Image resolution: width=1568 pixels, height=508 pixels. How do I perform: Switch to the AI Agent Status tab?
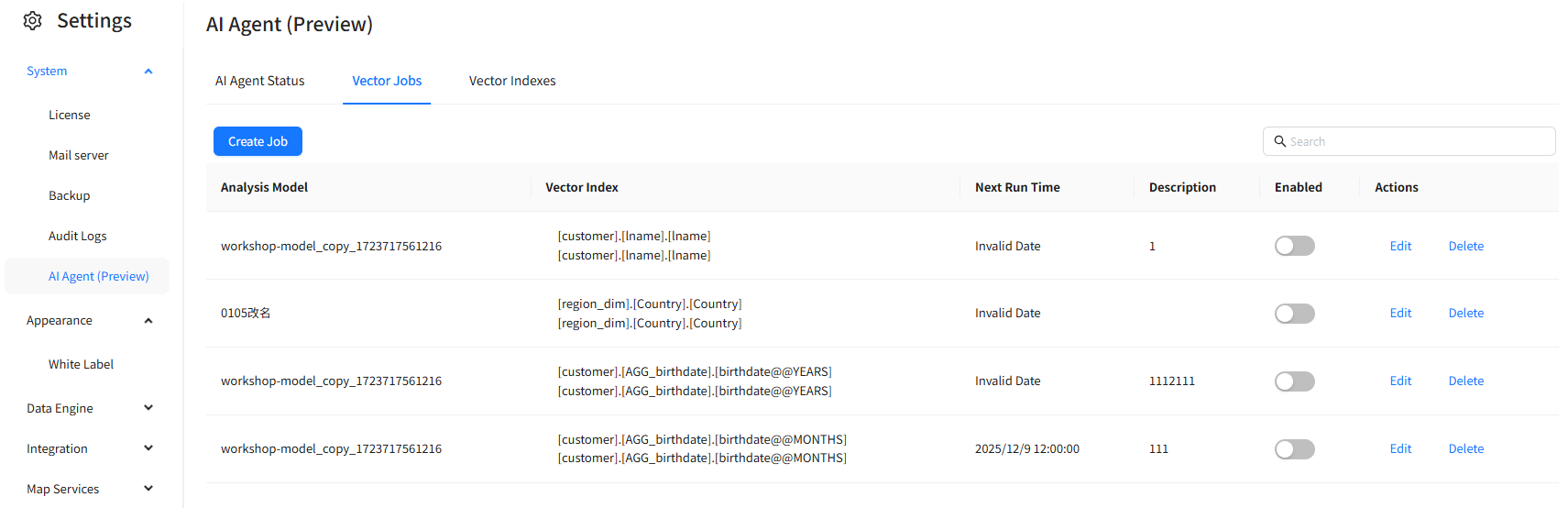coord(259,81)
